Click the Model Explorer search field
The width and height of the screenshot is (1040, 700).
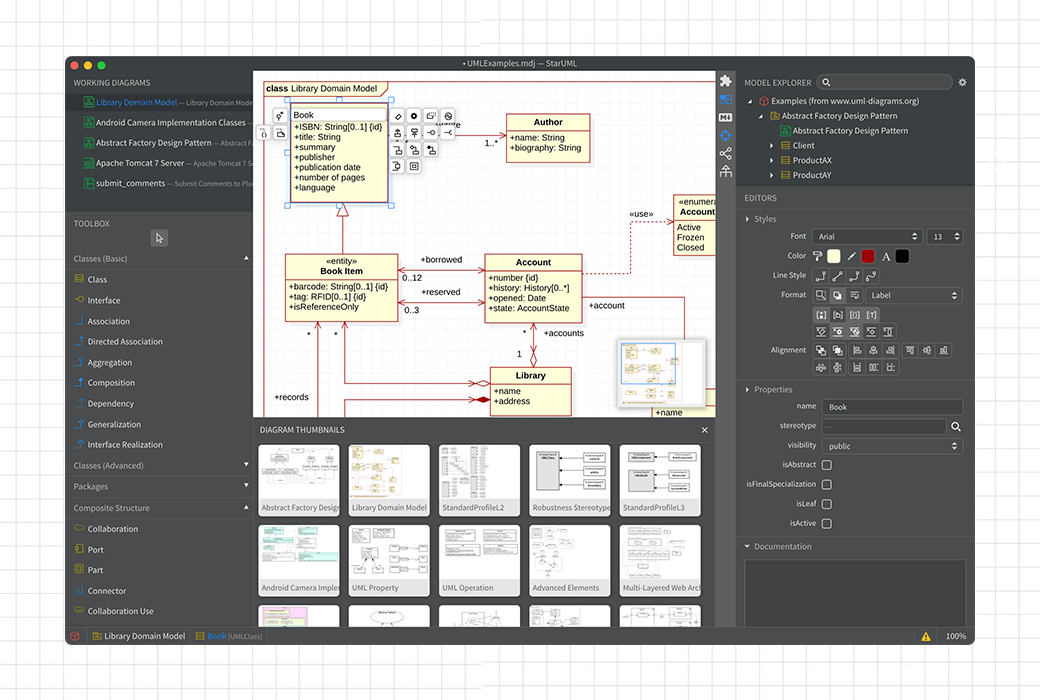pyautogui.click(x=885, y=82)
